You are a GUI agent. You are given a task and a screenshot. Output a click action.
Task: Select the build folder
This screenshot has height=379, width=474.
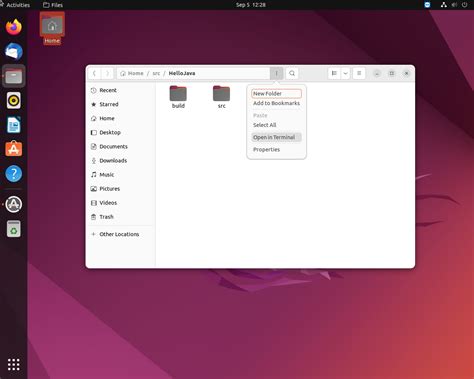point(178,97)
